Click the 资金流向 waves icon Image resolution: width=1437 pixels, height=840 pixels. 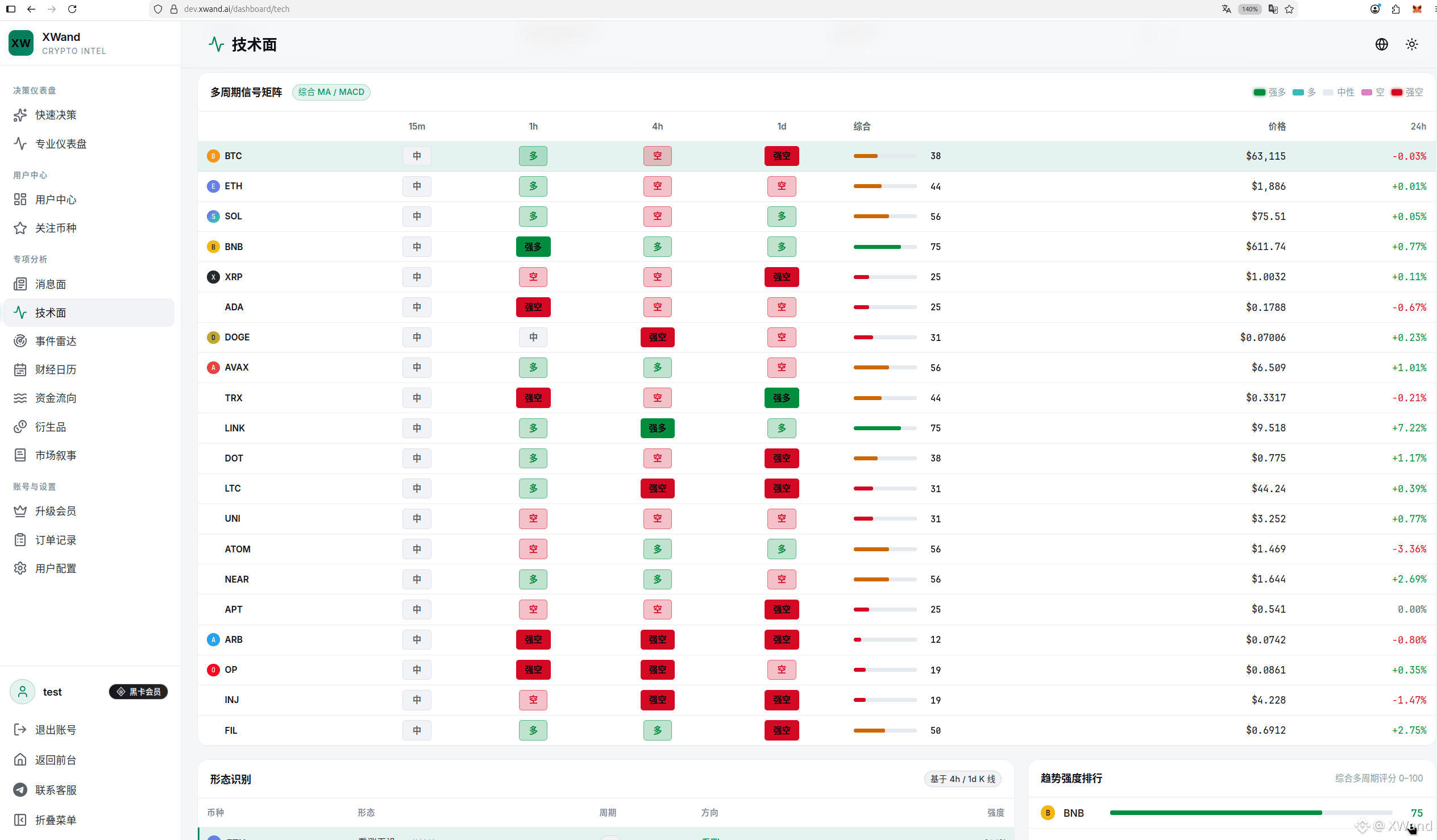(20, 398)
